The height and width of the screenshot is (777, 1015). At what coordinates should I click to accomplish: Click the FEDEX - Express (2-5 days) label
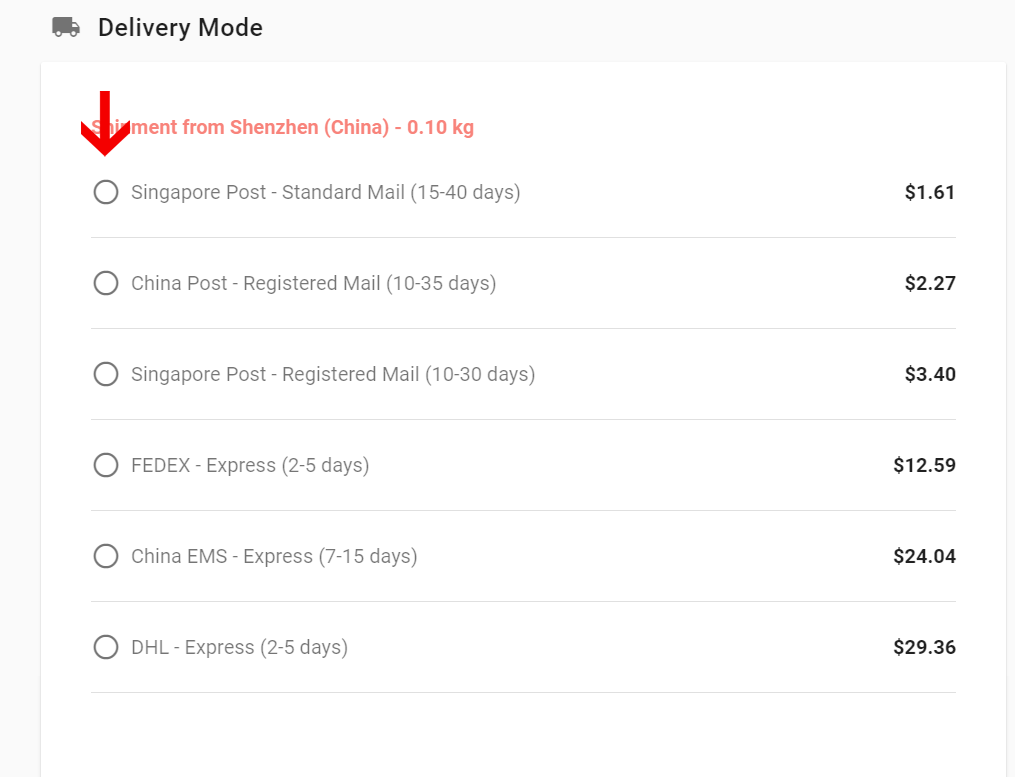click(250, 465)
